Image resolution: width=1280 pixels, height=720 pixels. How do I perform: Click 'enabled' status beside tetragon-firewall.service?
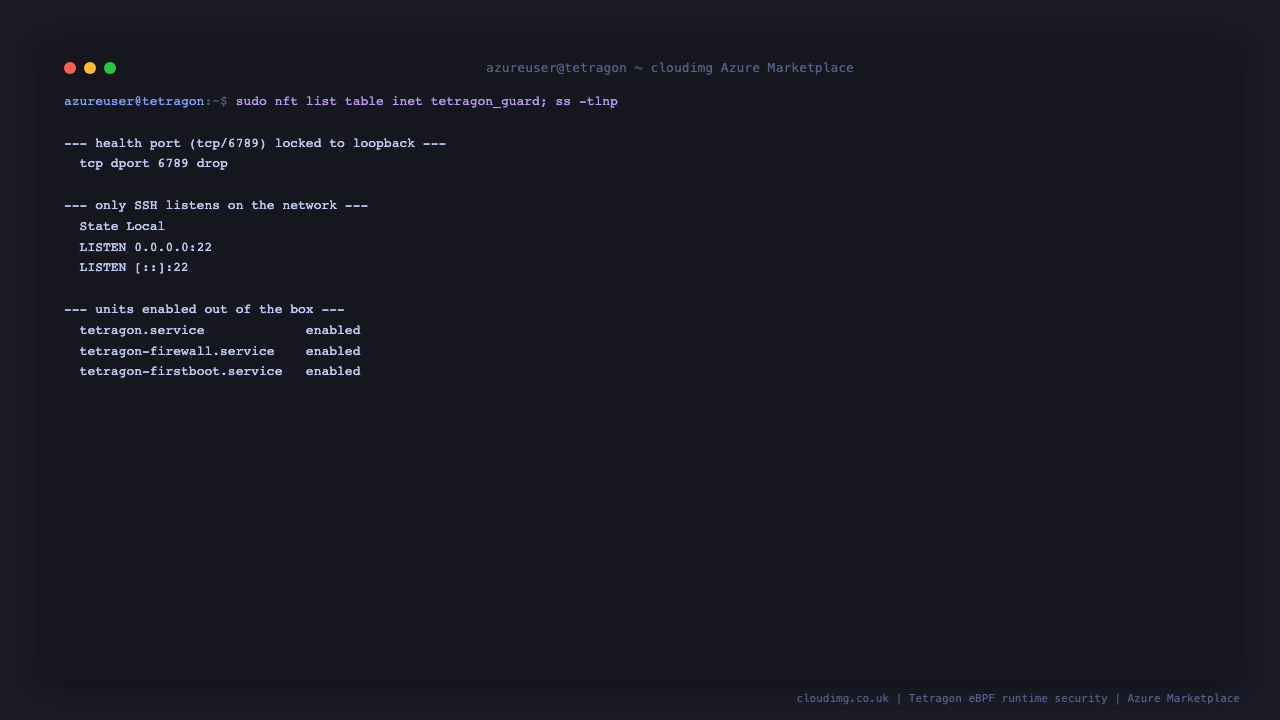333,351
